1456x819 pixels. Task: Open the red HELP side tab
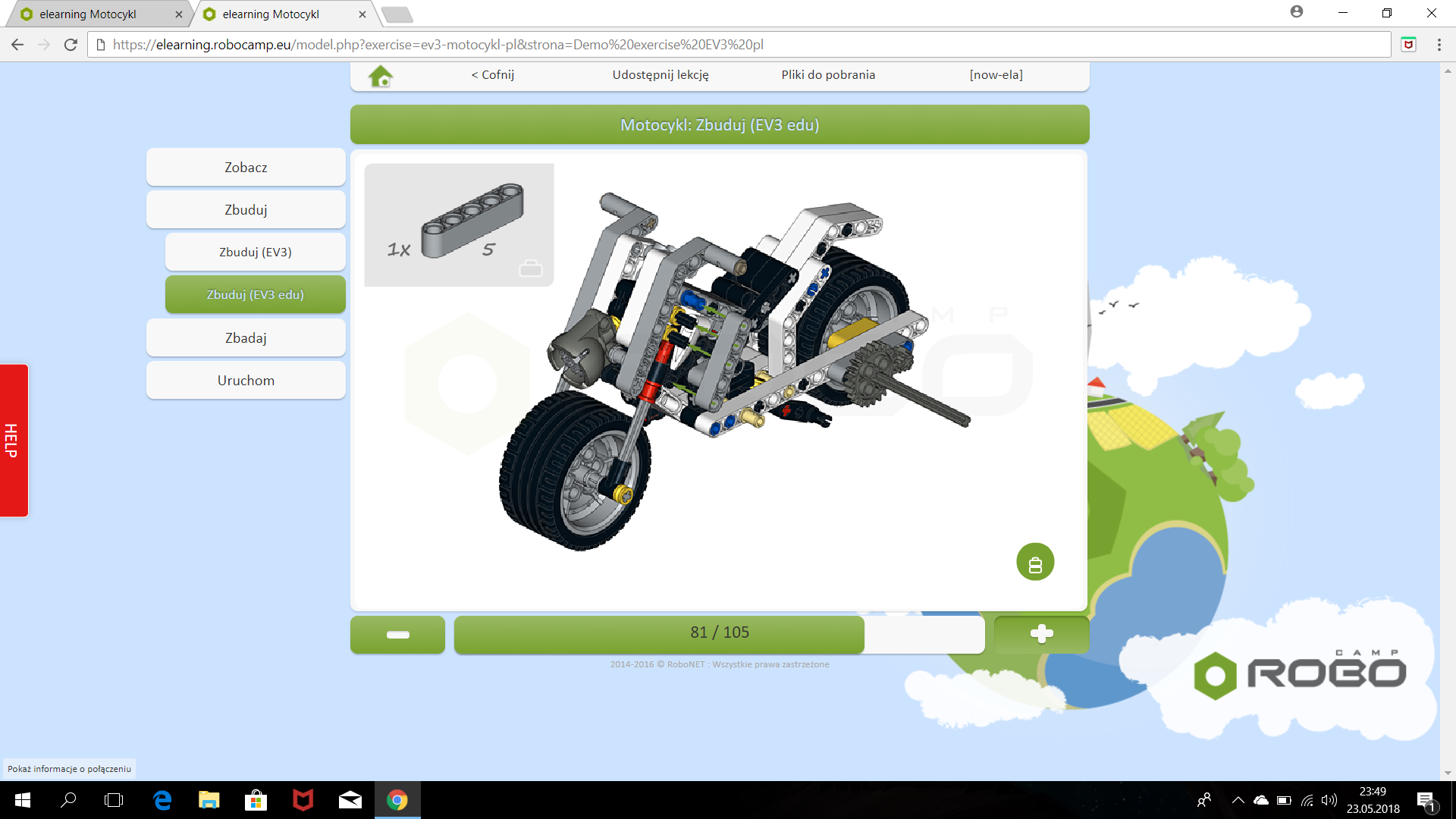(14, 441)
